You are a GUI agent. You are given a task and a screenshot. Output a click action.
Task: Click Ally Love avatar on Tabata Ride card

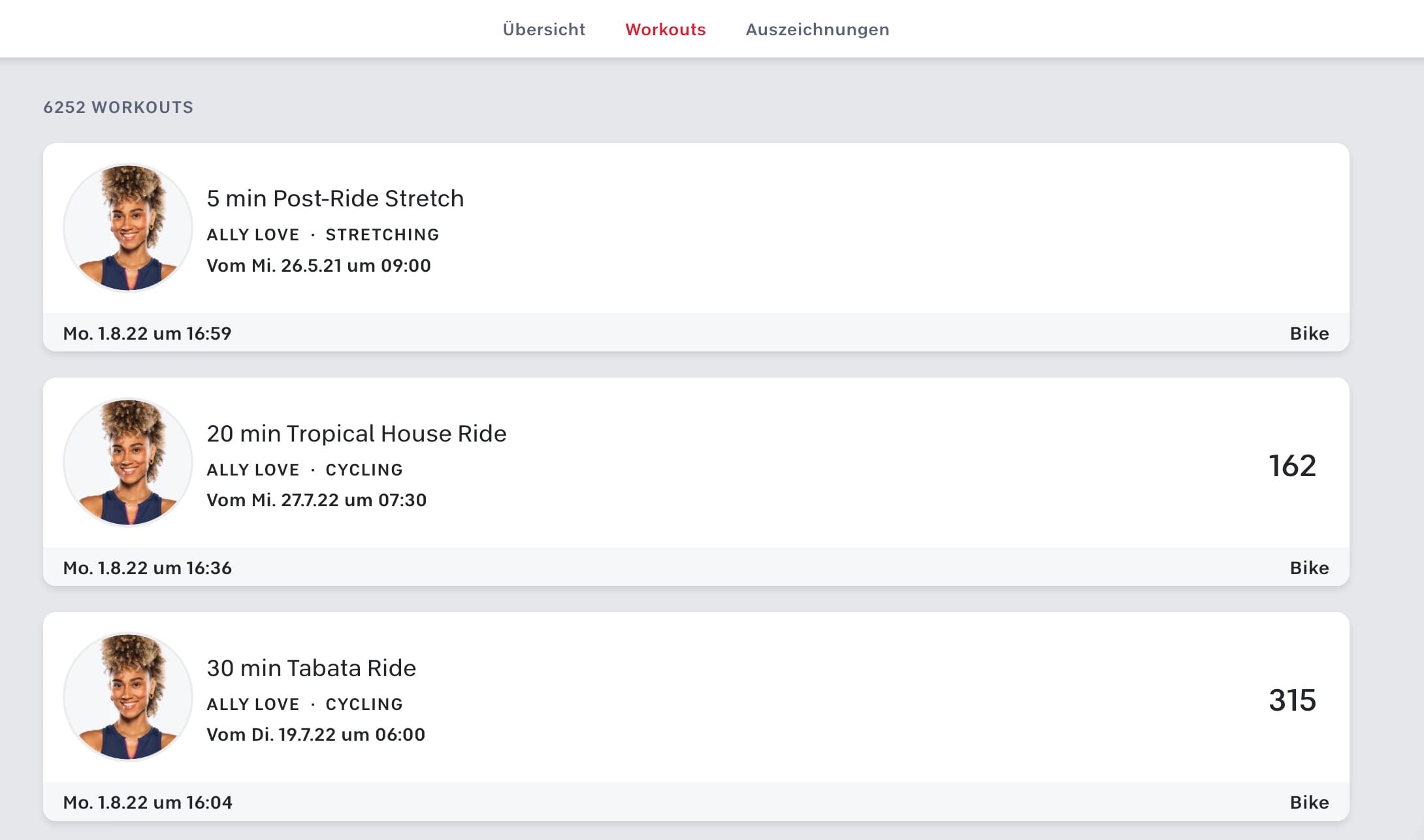coord(128,697)
